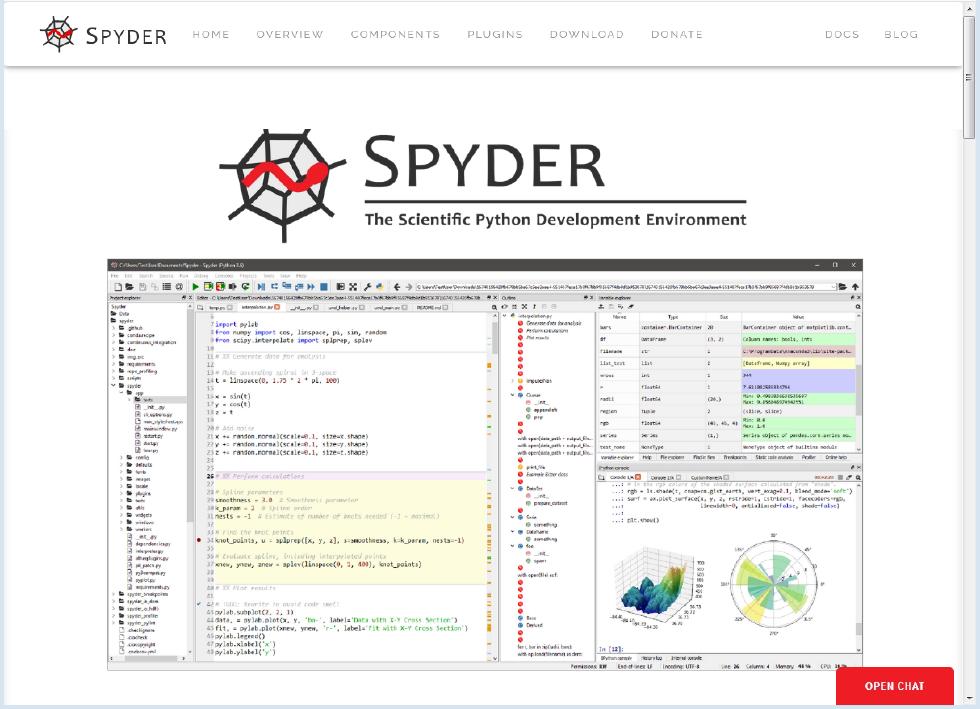This screenshot has width=980, height=709.
Task: Click the back navigation arrow in the toolbar
Action: [399, 287]
